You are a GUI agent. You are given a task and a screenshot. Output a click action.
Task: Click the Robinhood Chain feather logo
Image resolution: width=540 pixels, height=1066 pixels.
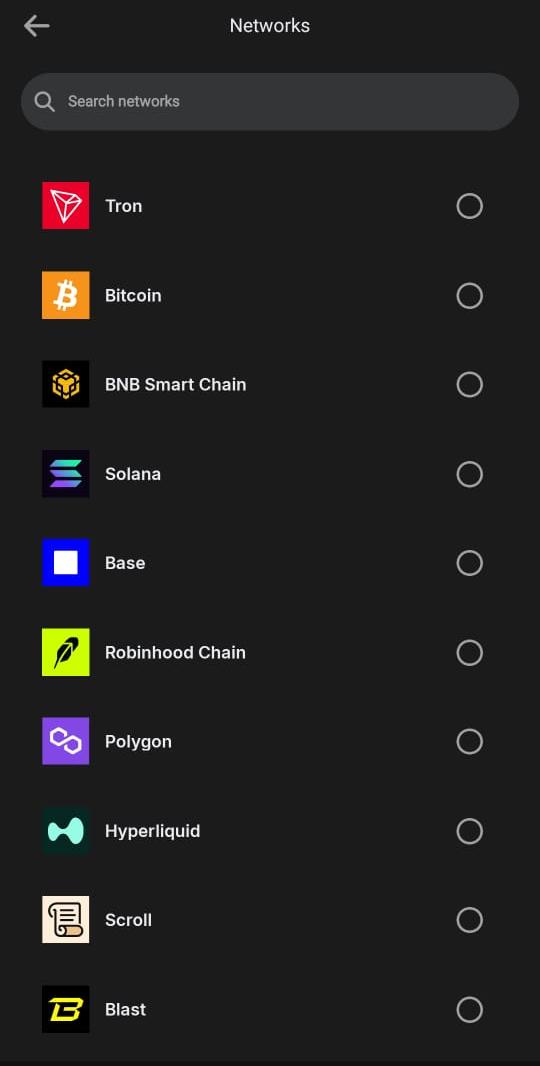pos(65,652)
